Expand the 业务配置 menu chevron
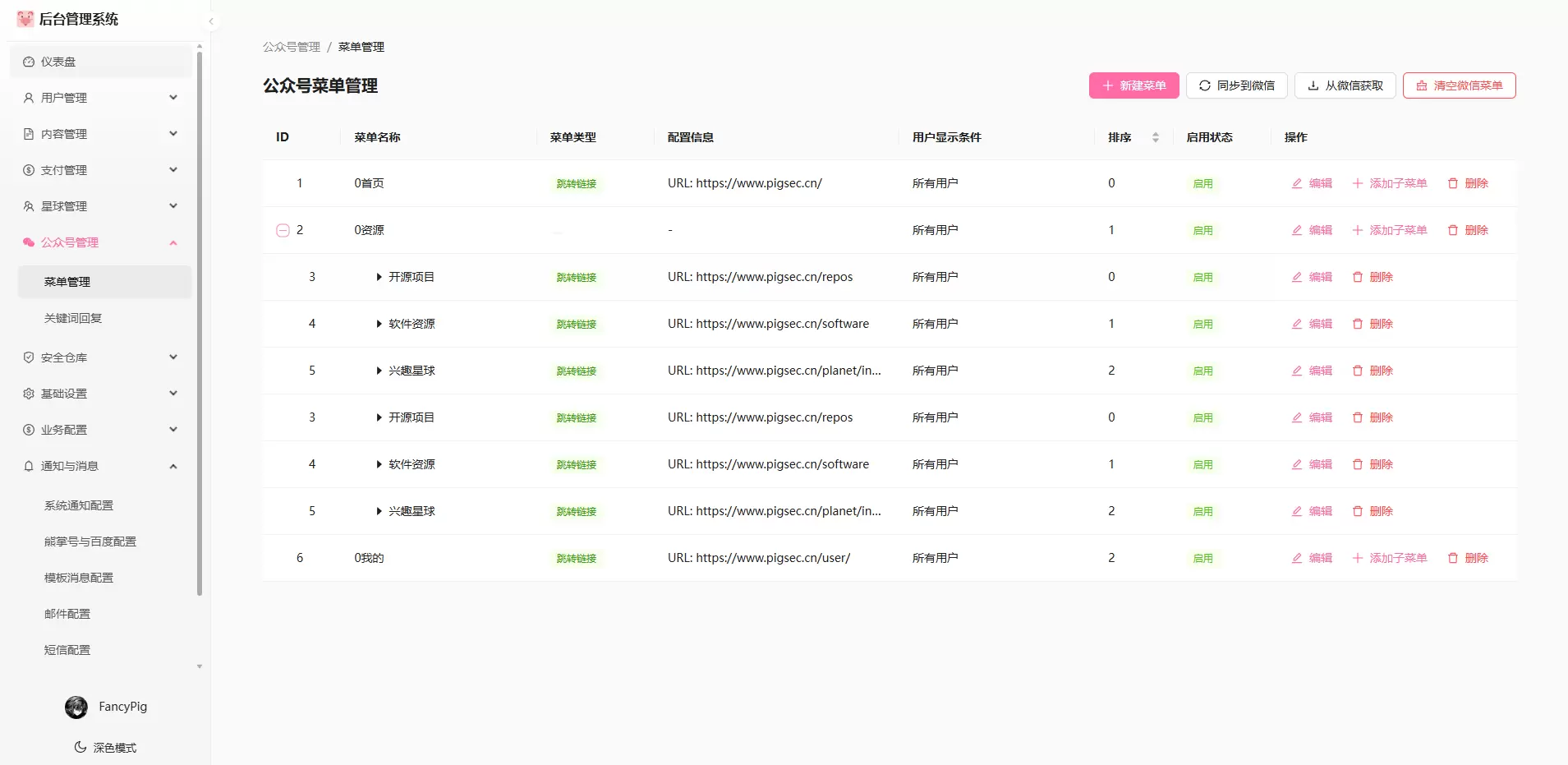The width and height of the screenshot is (1568, 765). [173, 430]
